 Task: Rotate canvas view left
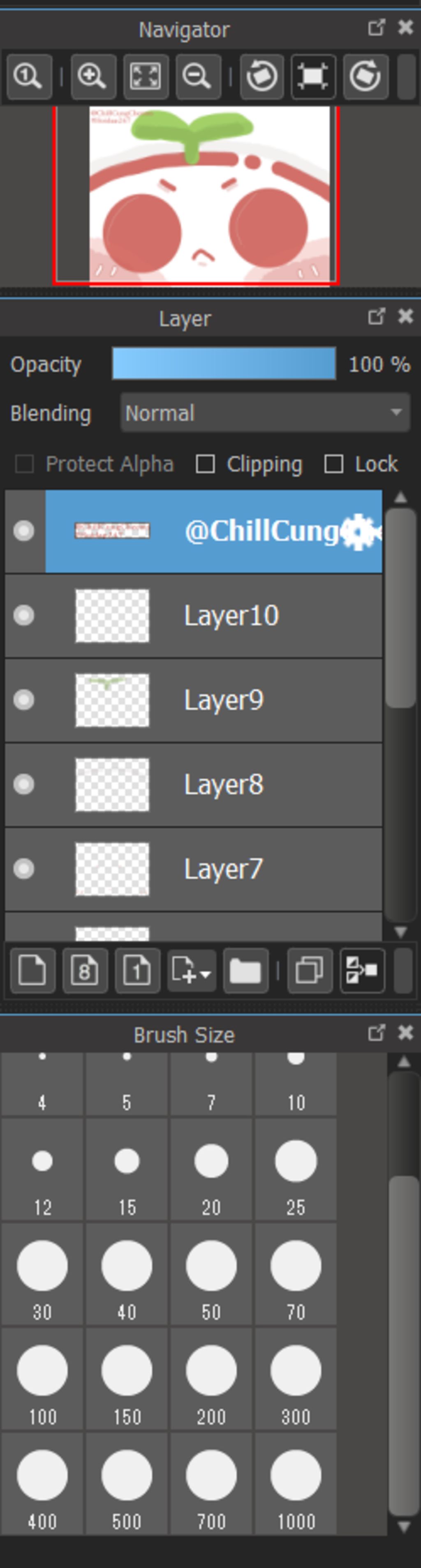point(261,77)
